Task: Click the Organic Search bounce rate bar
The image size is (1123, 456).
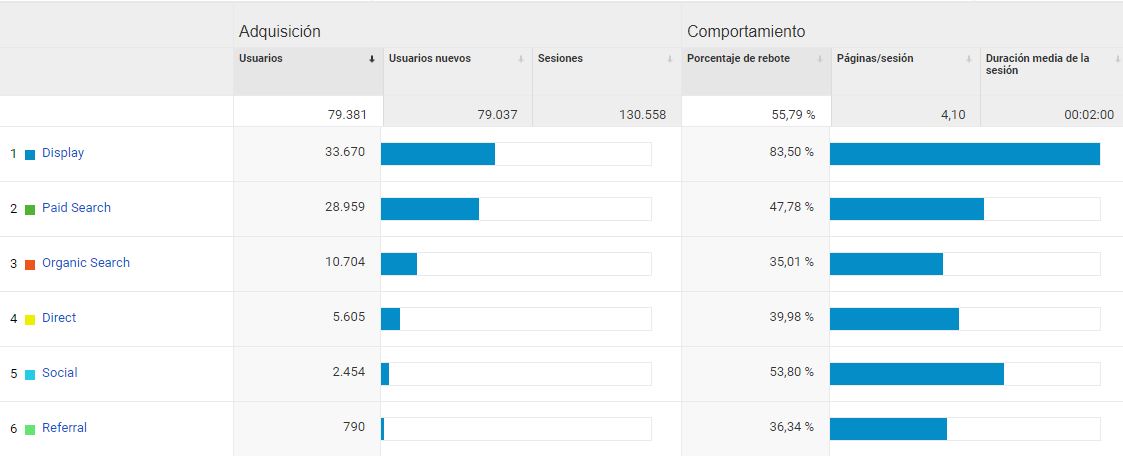Action: click(x=887, y=264)
